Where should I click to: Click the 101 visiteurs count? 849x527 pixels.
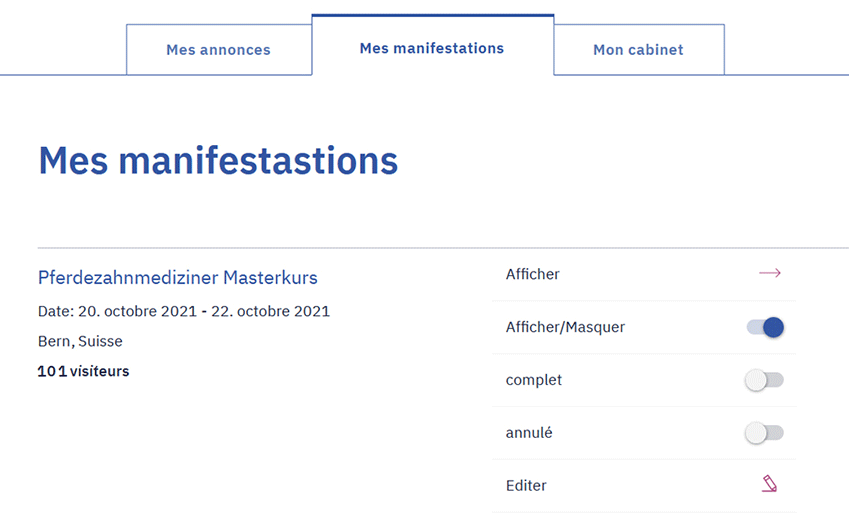click(x=83, y=371)
